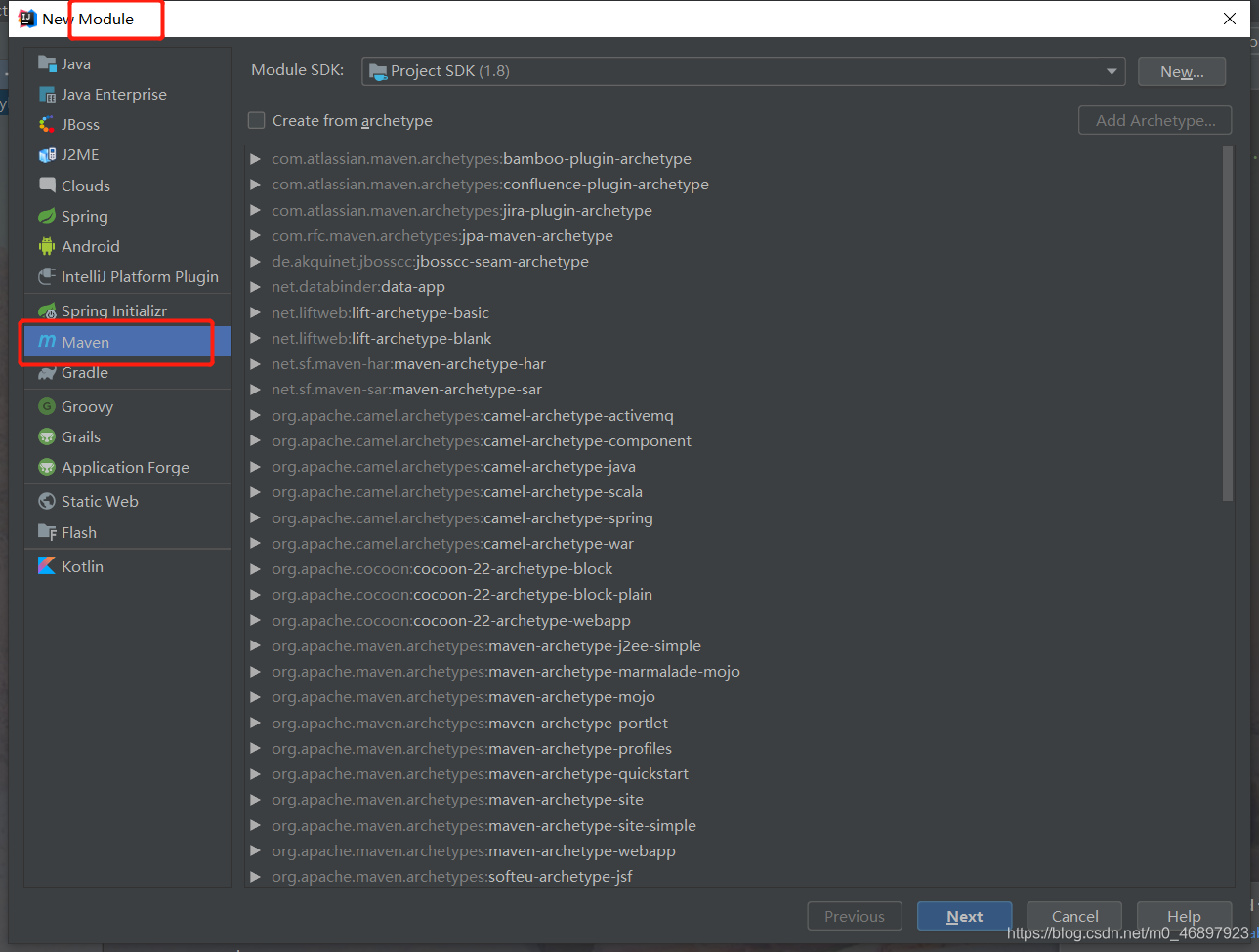Select Kotlin module type
The height and width of the screenshot is (952, 1259).
[127, 566]
